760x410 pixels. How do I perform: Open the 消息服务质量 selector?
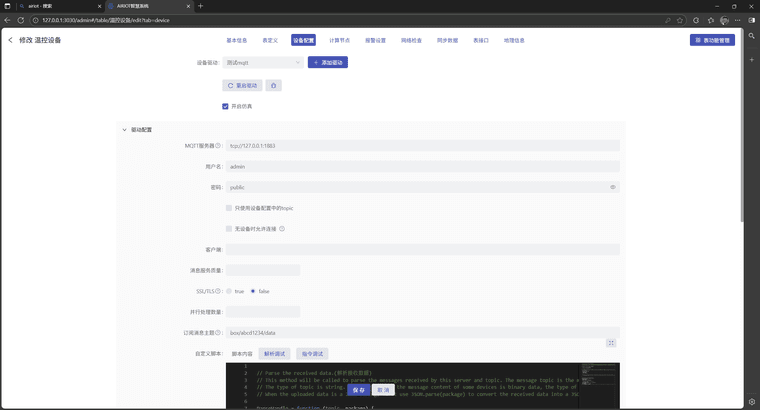[263, 270]
